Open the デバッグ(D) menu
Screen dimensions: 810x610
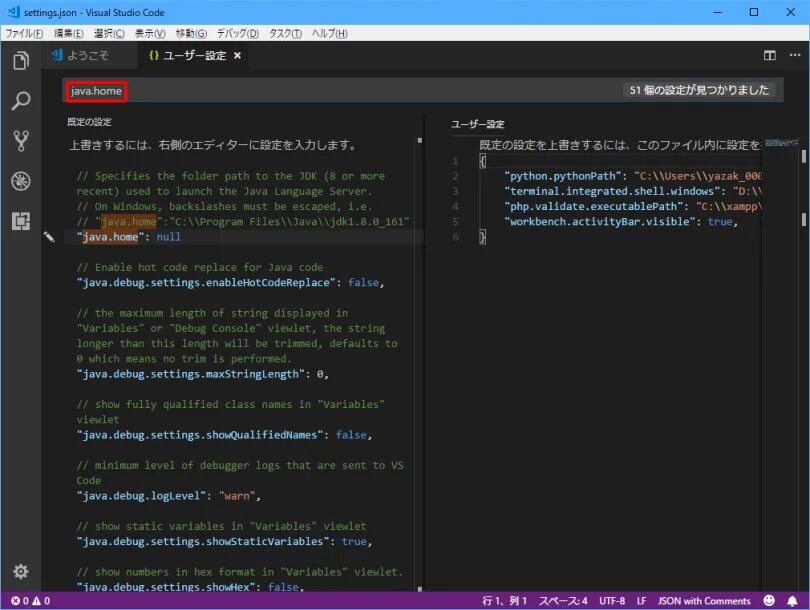click(x=238, y=34)
